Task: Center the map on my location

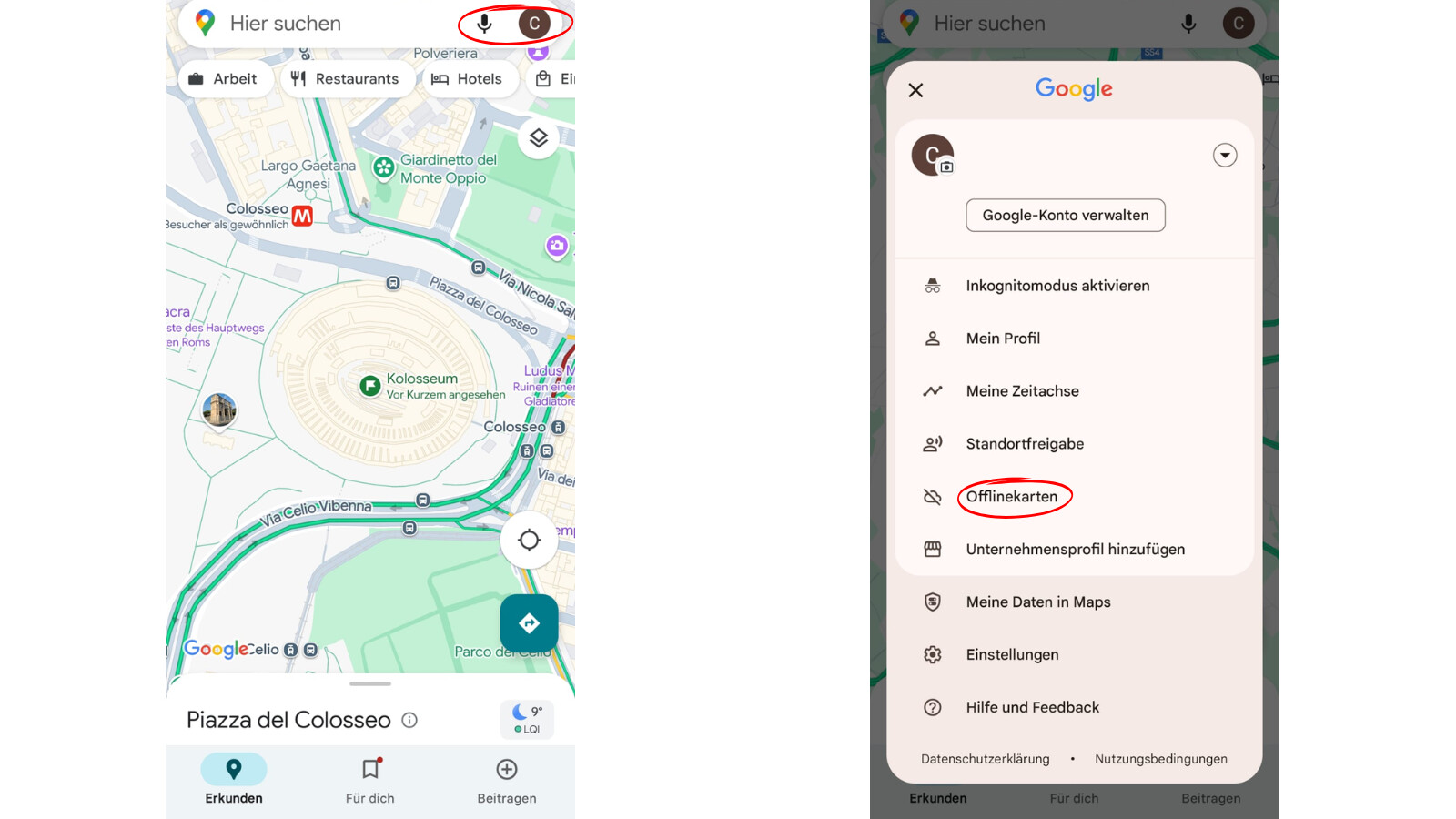Action: (529, 540)
